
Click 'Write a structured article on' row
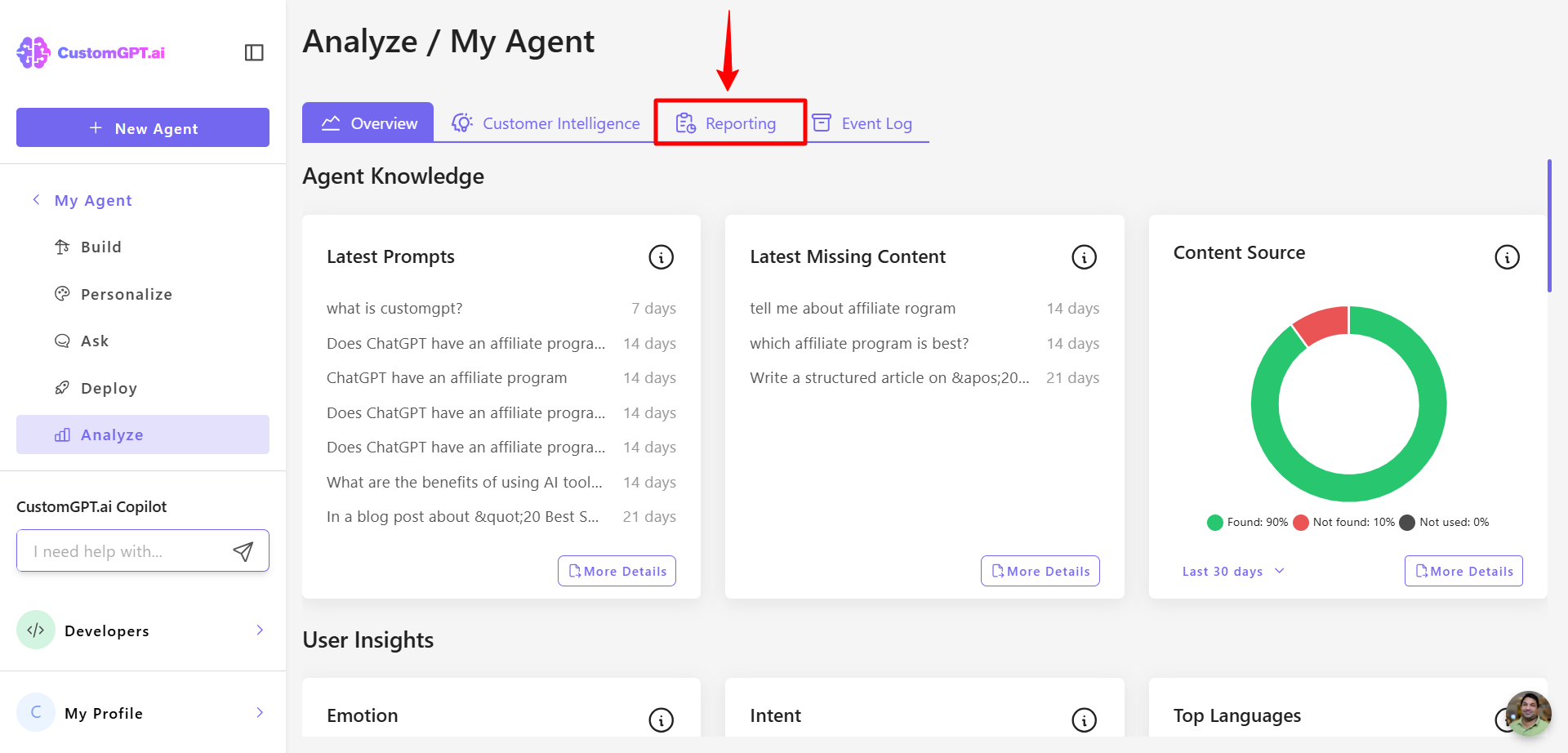point(924,377)
